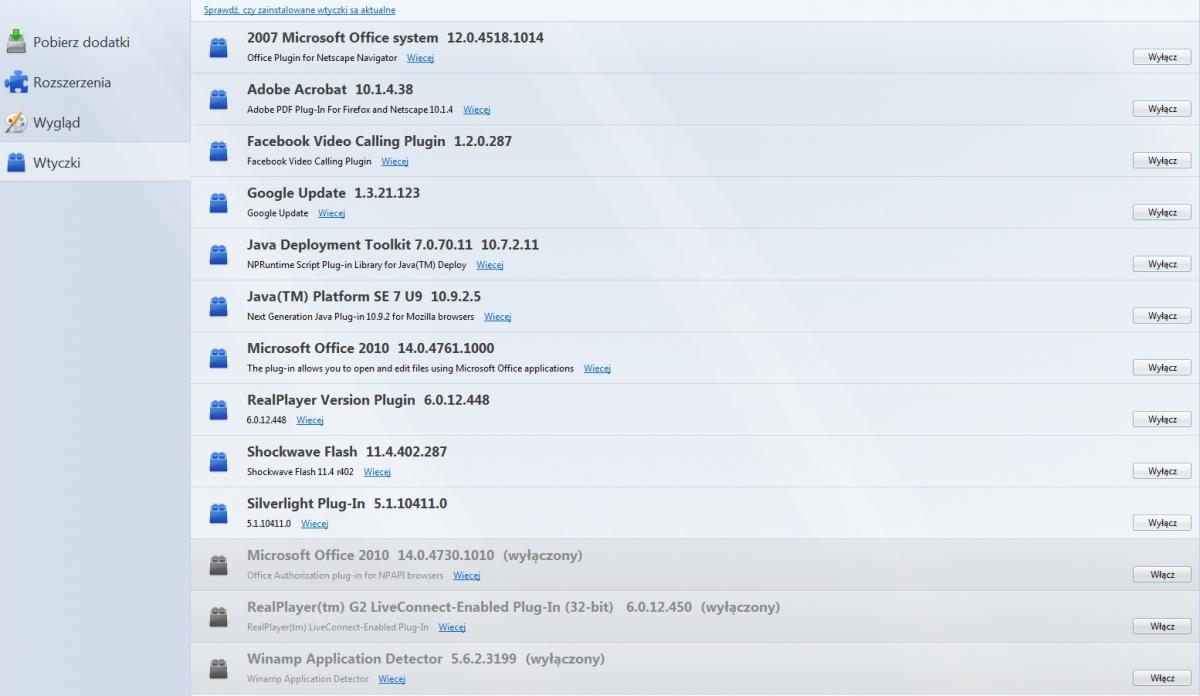Click the Wygląd paintbrush icon
Screen dimensions: 1200x696
click(16, 122)
